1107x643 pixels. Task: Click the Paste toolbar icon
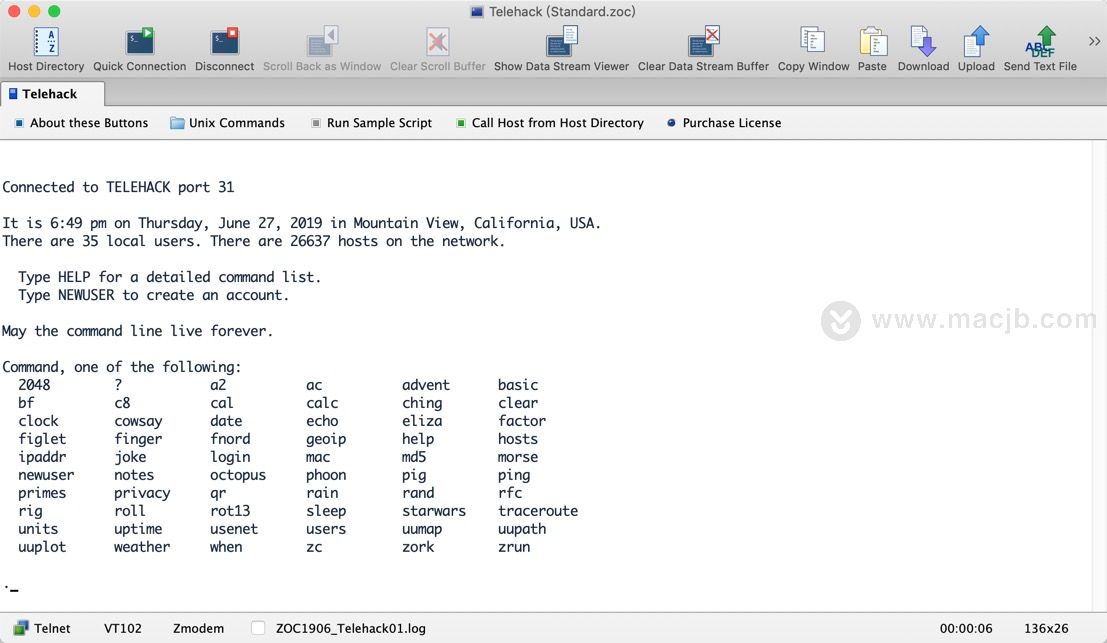coord(873,42)
